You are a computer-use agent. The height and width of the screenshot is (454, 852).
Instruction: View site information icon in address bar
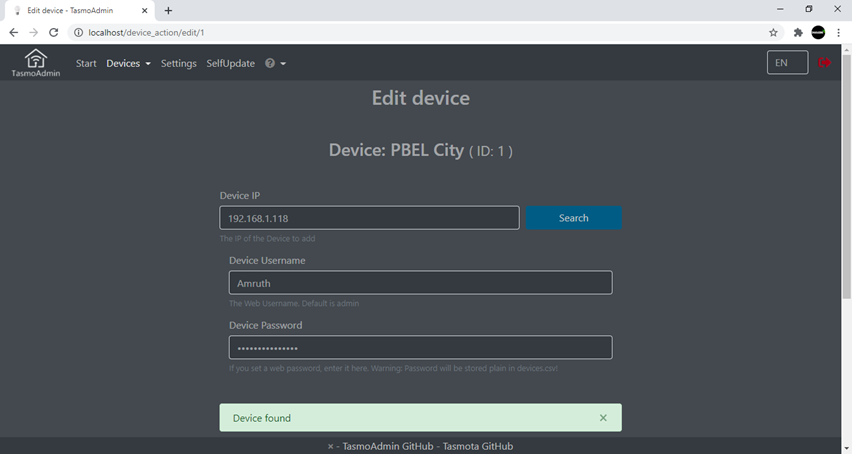pos(78,33)
